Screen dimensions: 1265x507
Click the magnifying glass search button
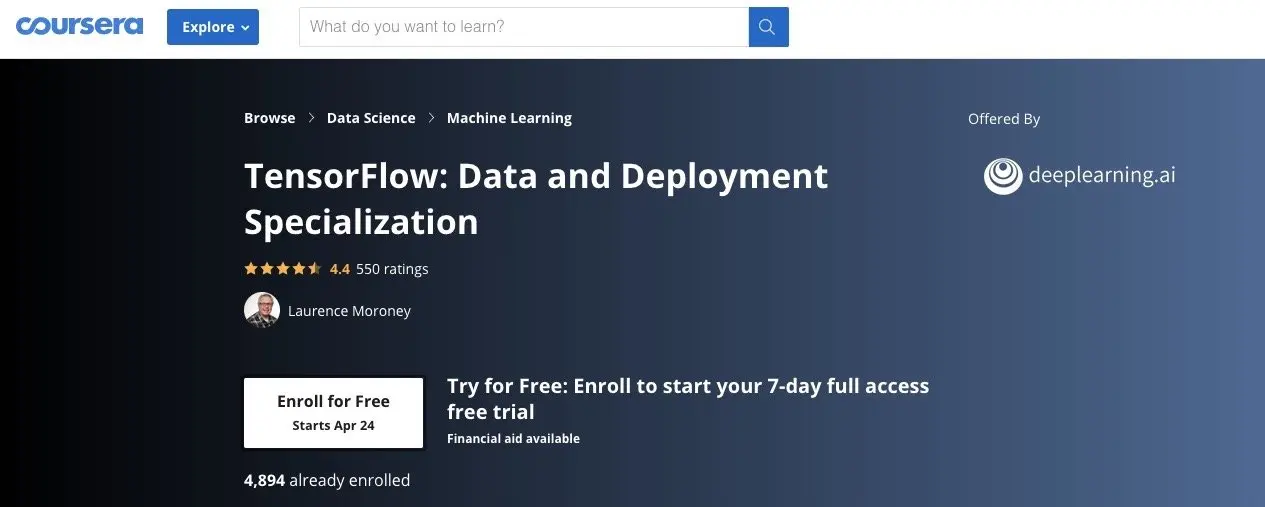pos(768,27)
